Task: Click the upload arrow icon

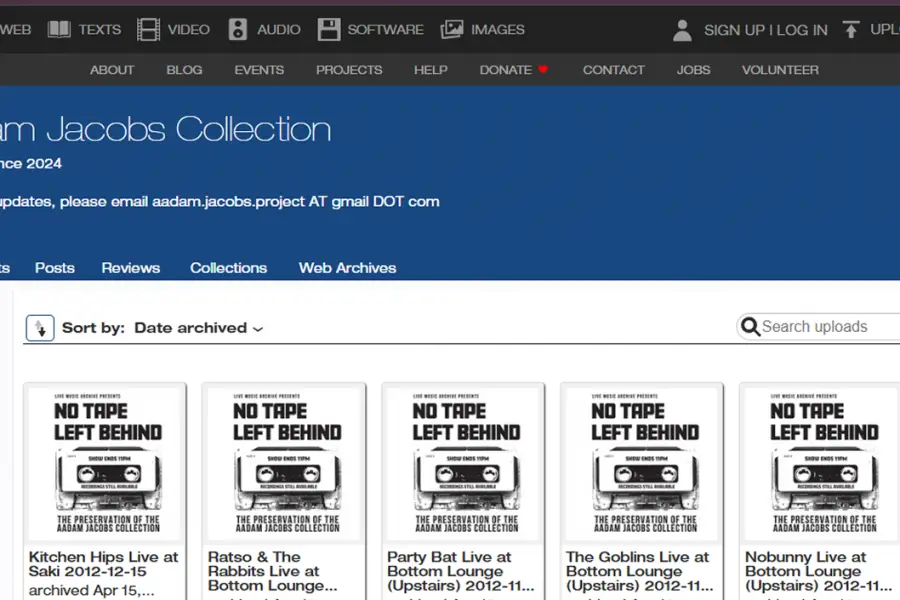Action: point(851,29)
